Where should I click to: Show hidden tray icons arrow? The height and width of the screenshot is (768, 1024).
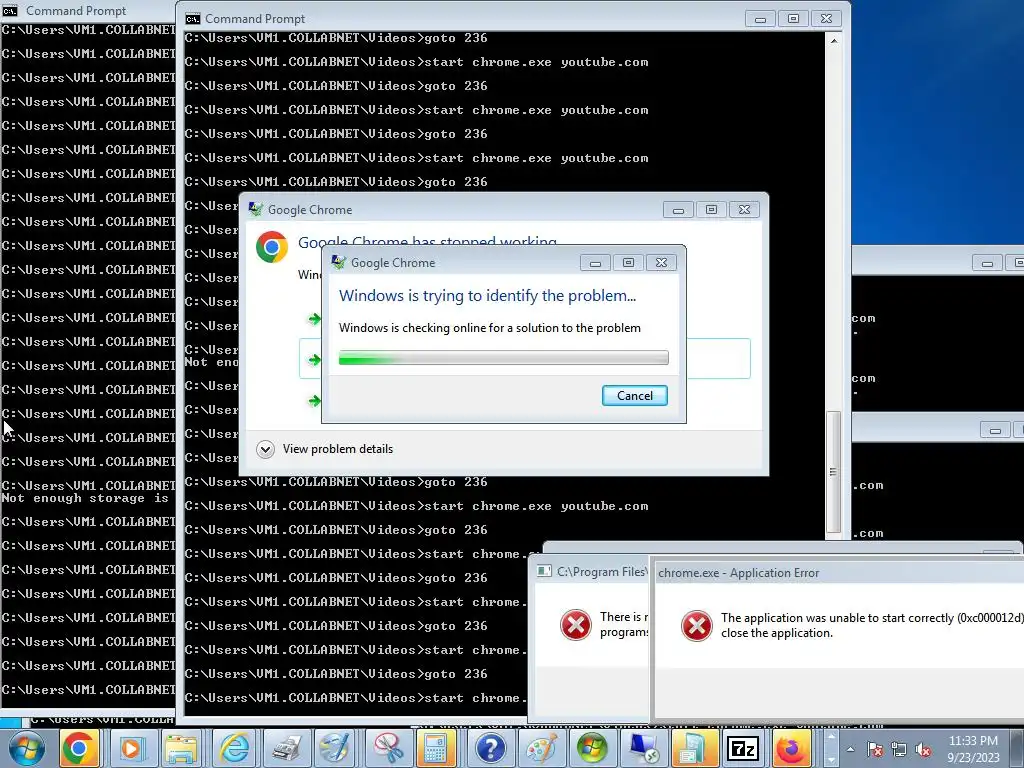click(x=850, y=749)
